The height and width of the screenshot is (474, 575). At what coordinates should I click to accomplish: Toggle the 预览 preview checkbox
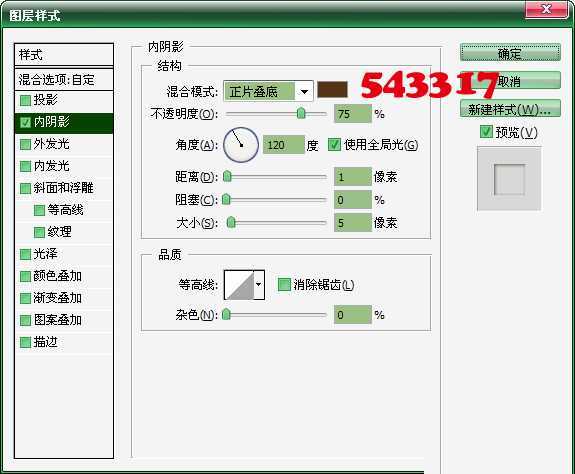(x=486, y=132)
